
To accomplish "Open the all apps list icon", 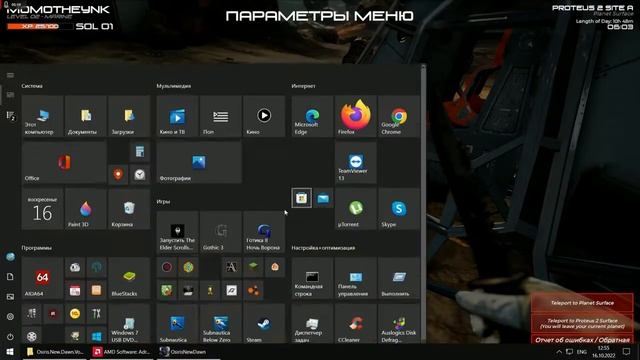I will coord(10,116).
